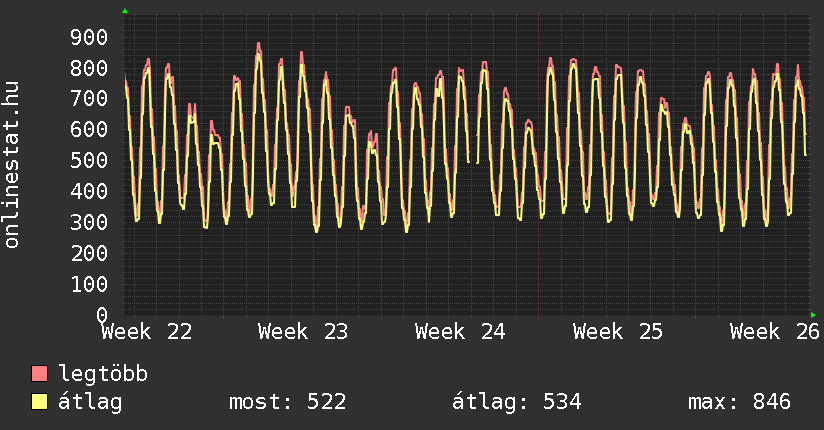Viewport: 824px width, 430px height.
Task: Click the 700 y-axis tick label
Action: point(89,99)
